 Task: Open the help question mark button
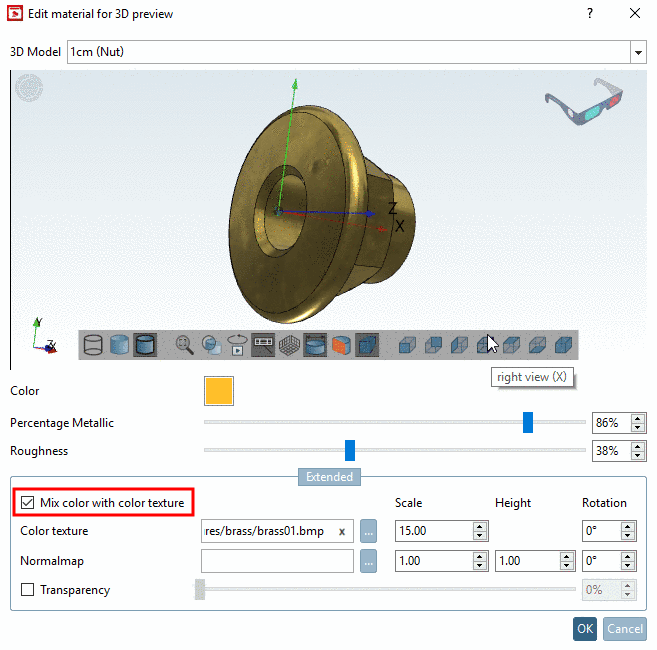[x=590, y=13]
